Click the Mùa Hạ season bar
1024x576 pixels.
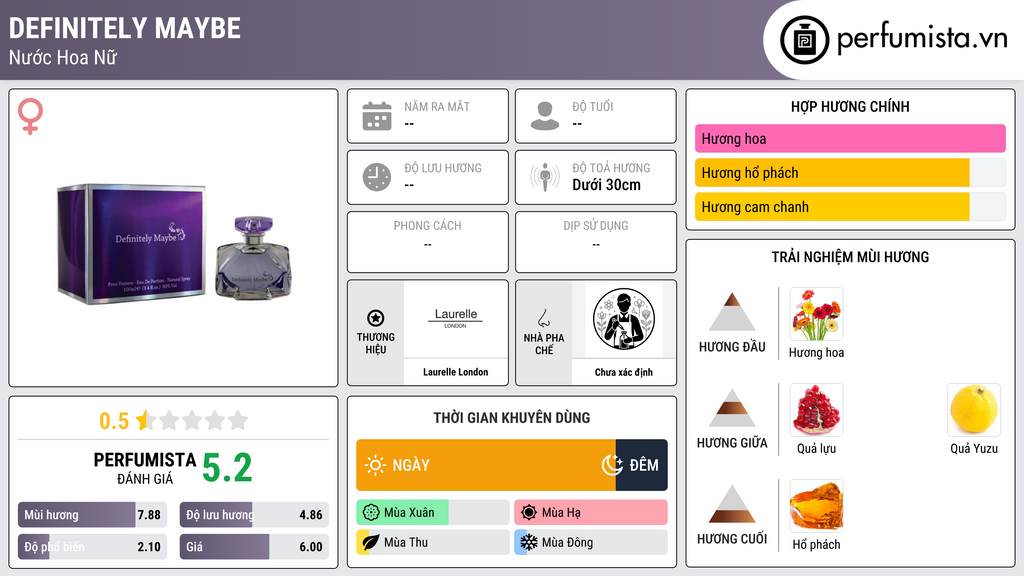pos(590,513)
